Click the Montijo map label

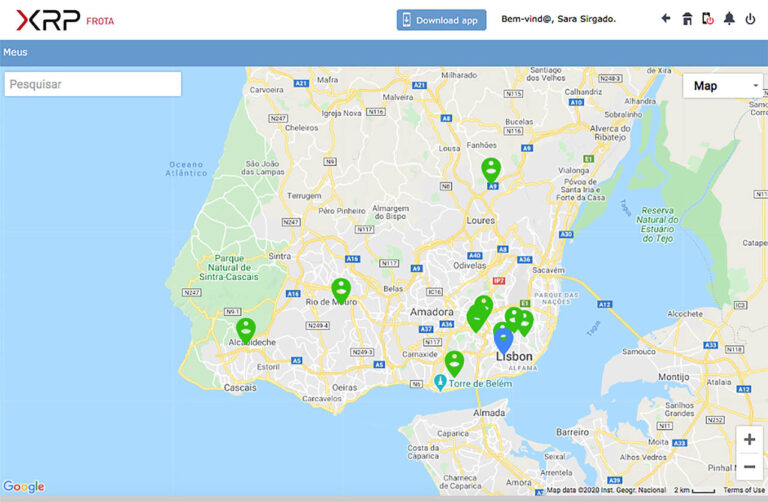673,377
